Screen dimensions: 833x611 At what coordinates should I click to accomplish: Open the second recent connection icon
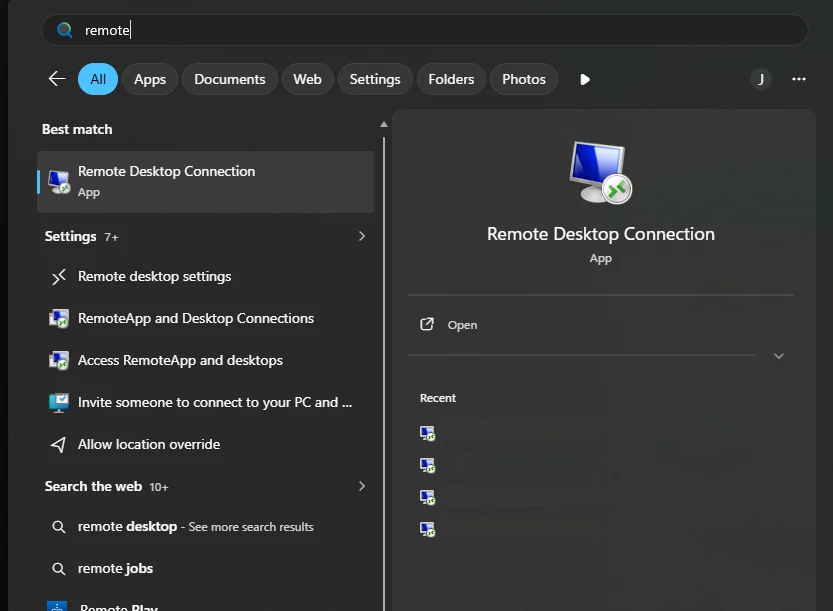(x=427, y=465)
